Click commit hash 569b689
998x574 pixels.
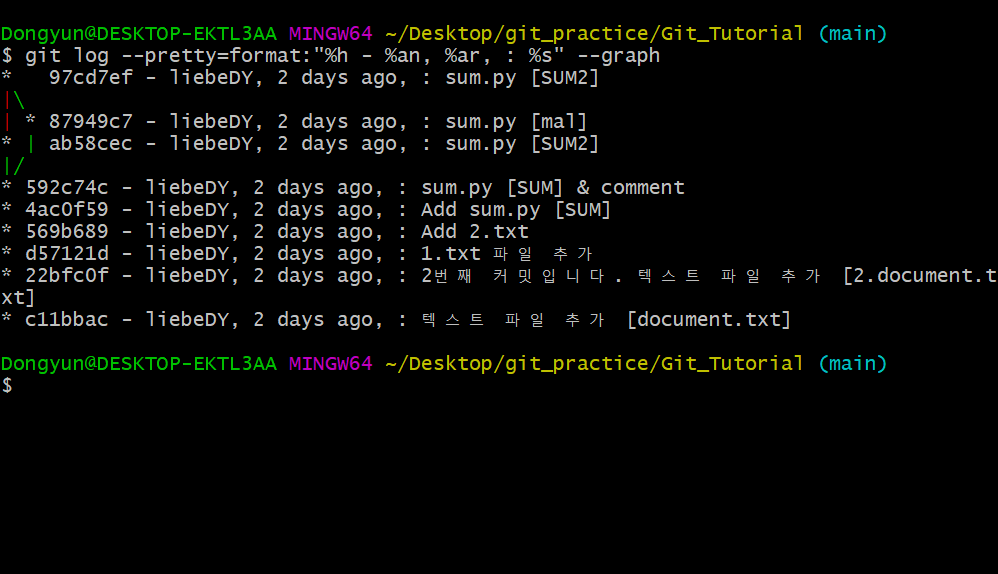(67, 232)
